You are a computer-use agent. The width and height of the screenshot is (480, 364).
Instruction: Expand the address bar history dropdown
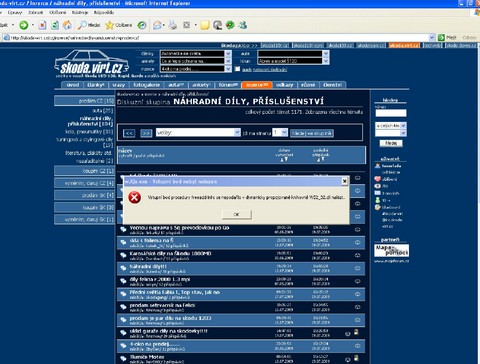(x=432, y=38)
